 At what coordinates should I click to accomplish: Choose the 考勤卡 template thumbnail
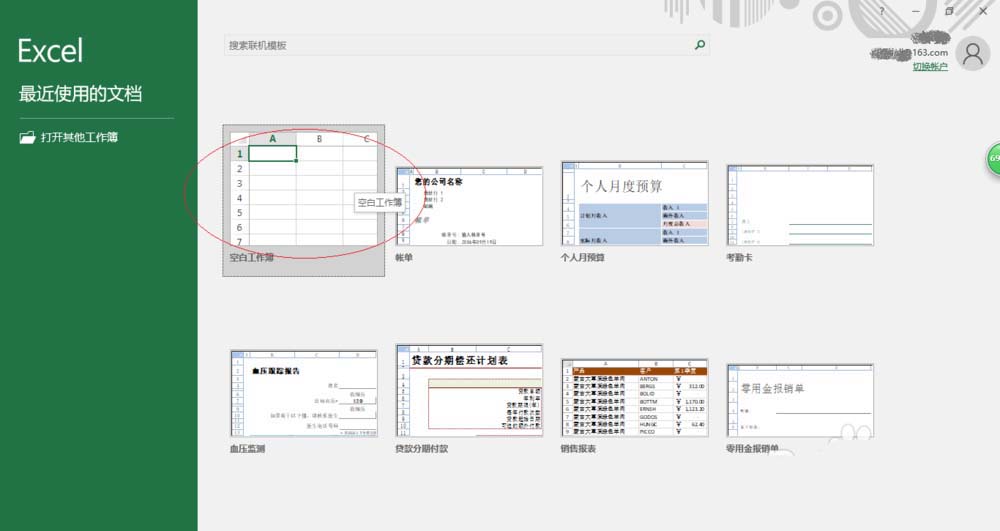pyautogui.click(x=800, y=203)
